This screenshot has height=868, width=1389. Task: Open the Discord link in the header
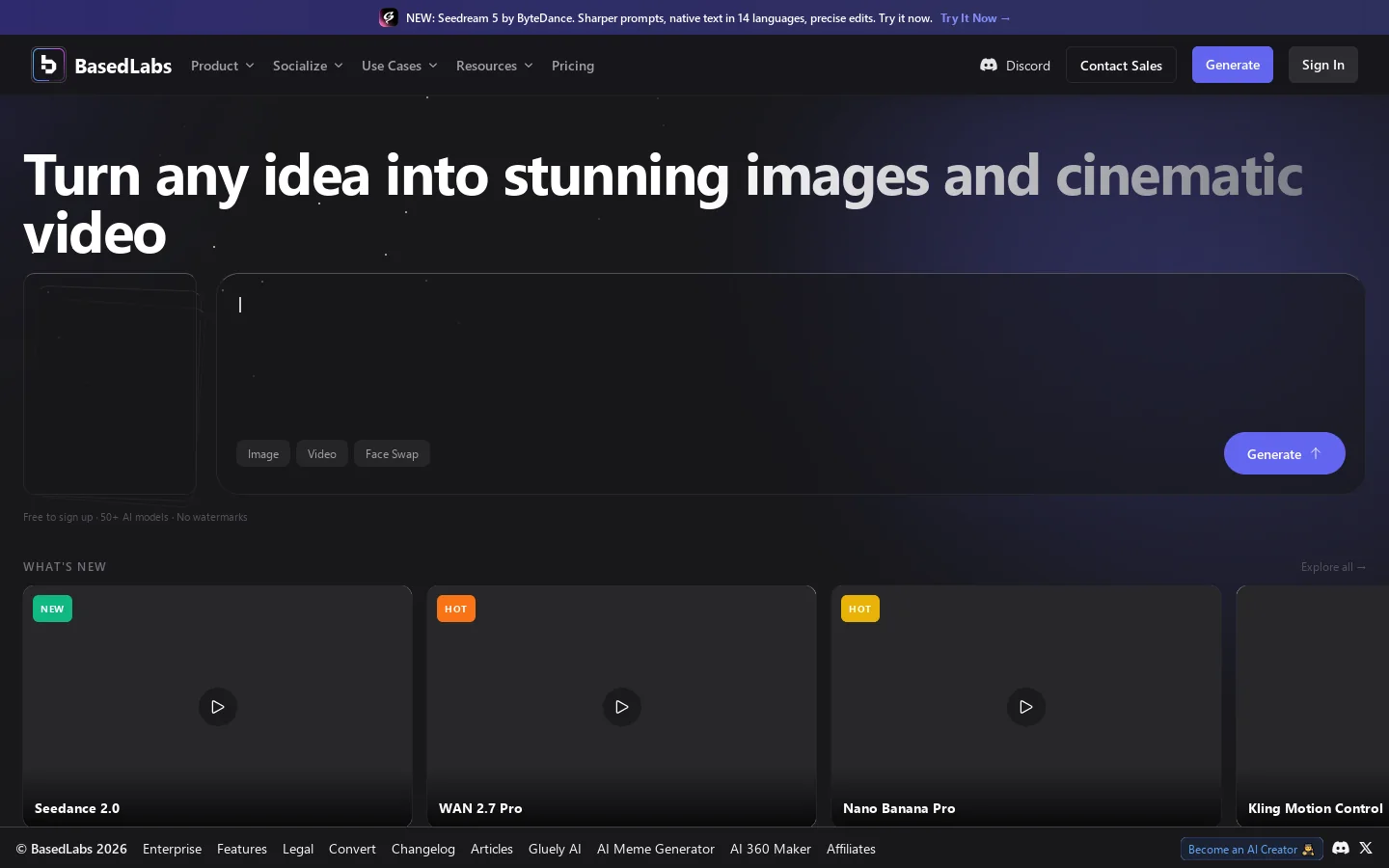coord(1015,66)
